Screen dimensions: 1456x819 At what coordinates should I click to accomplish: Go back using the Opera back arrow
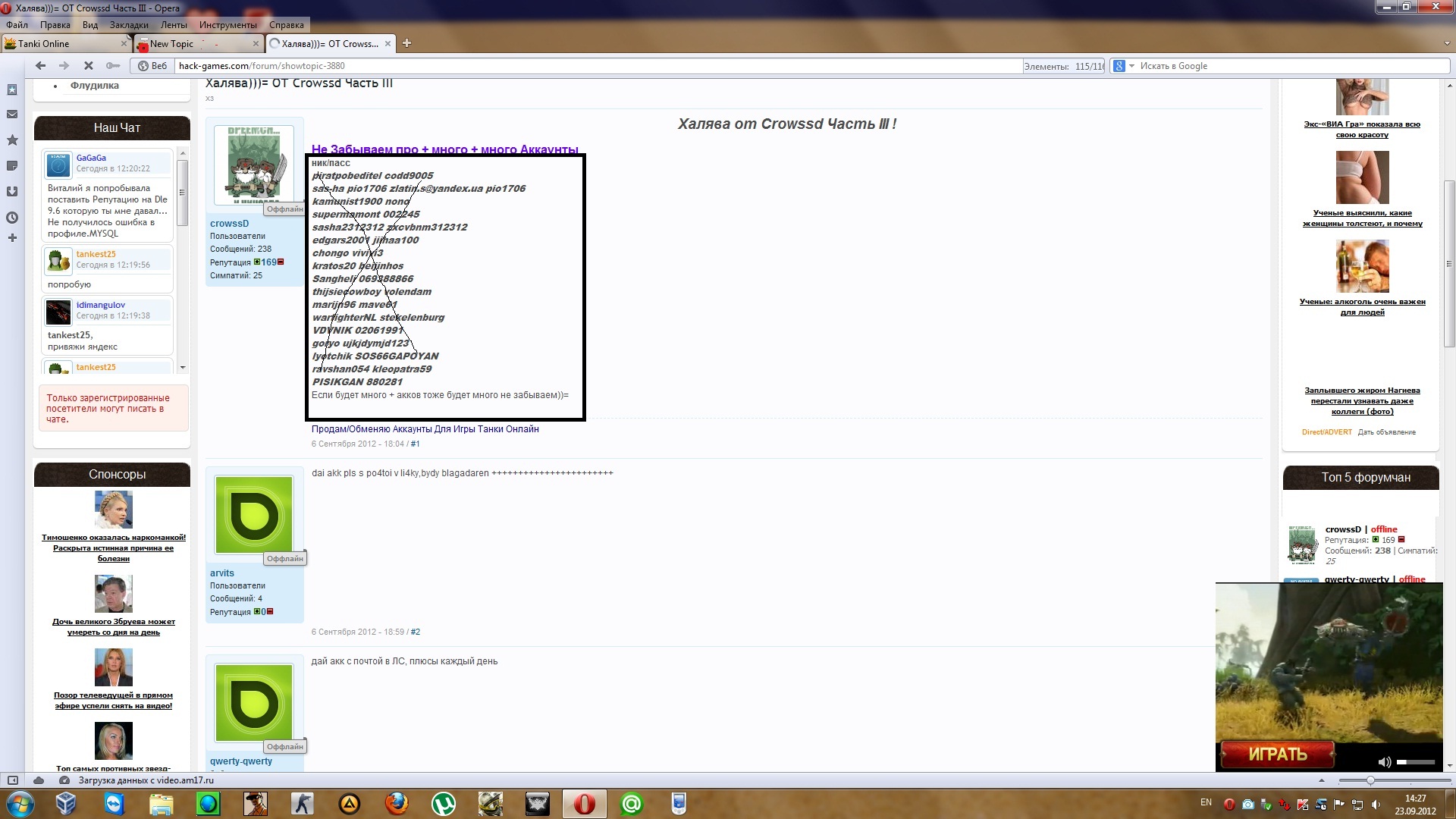coord(41,66)
